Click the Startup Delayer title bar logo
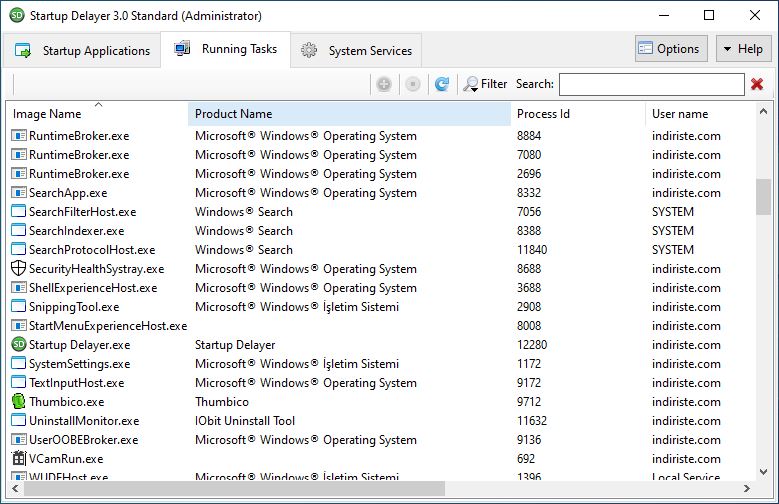Image resolution: width=779 pixels, height=504 pixels. [x=17, y=15]
